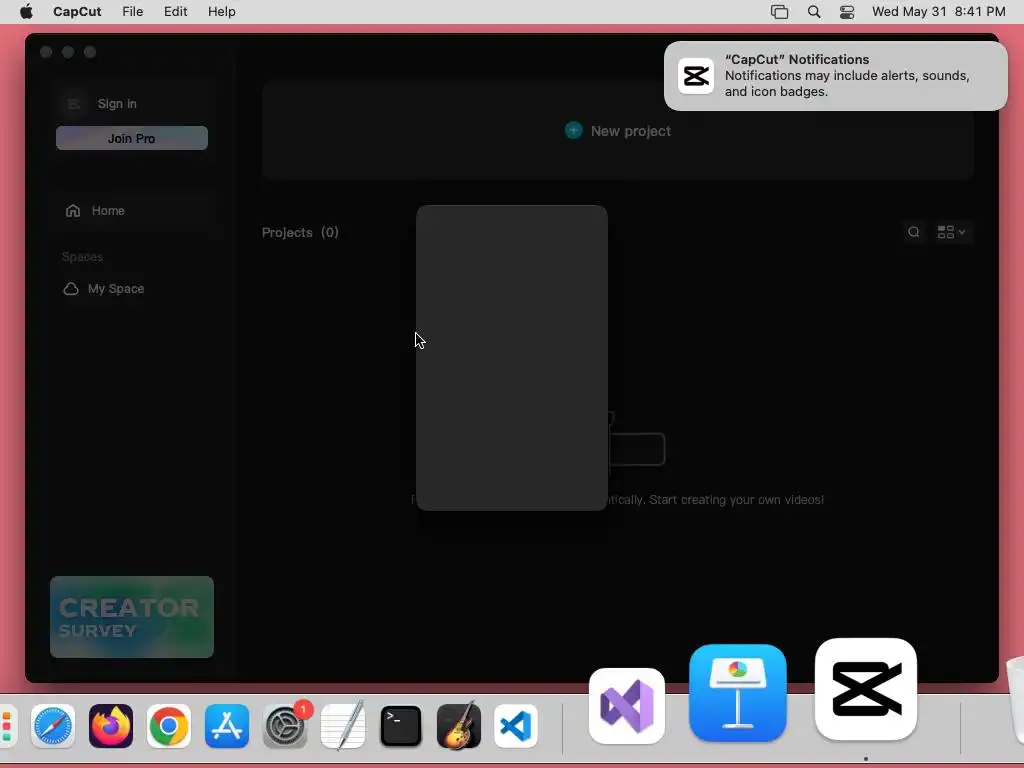Open Google Chrome from the Dock
The width and height of the screenshot is (1024, 768).
pos(168,726)
